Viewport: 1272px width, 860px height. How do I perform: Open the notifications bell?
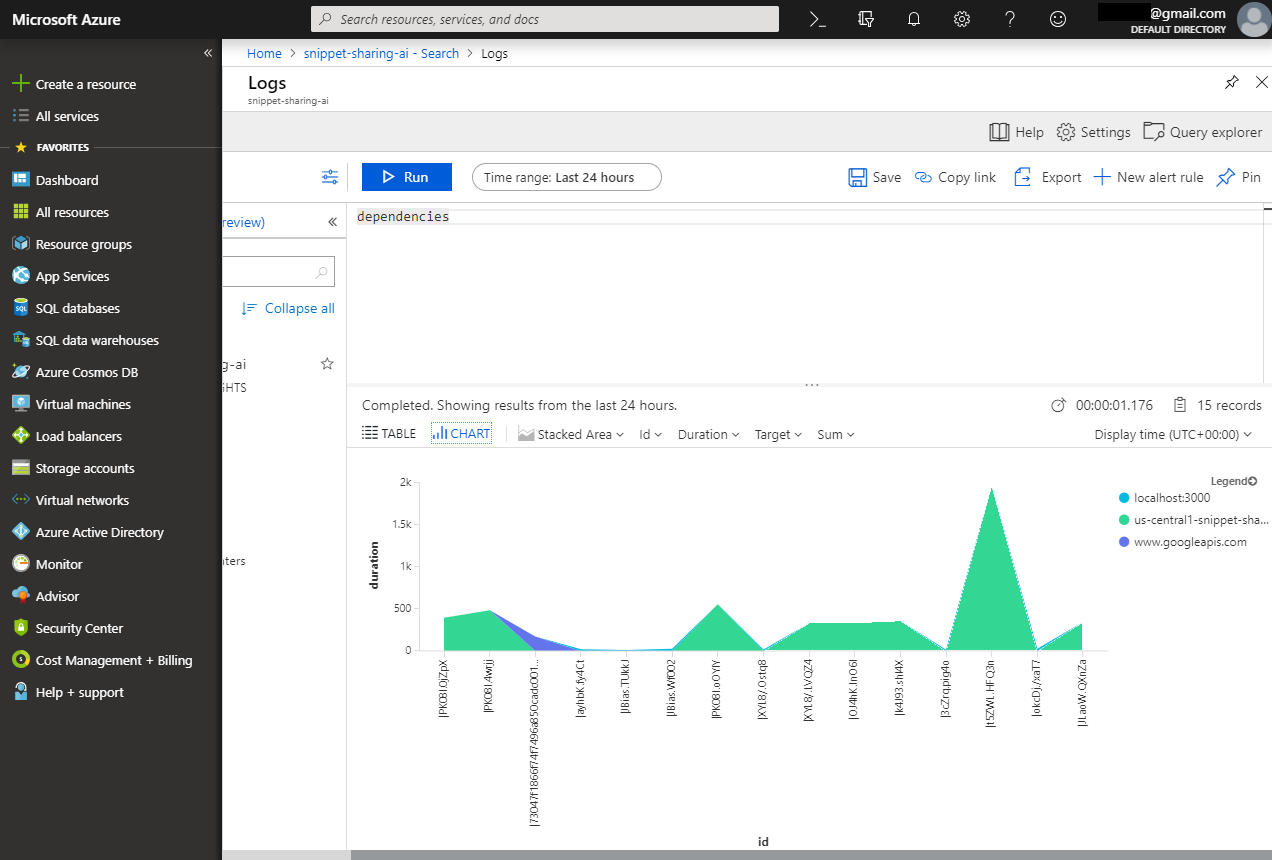[914, 19]
